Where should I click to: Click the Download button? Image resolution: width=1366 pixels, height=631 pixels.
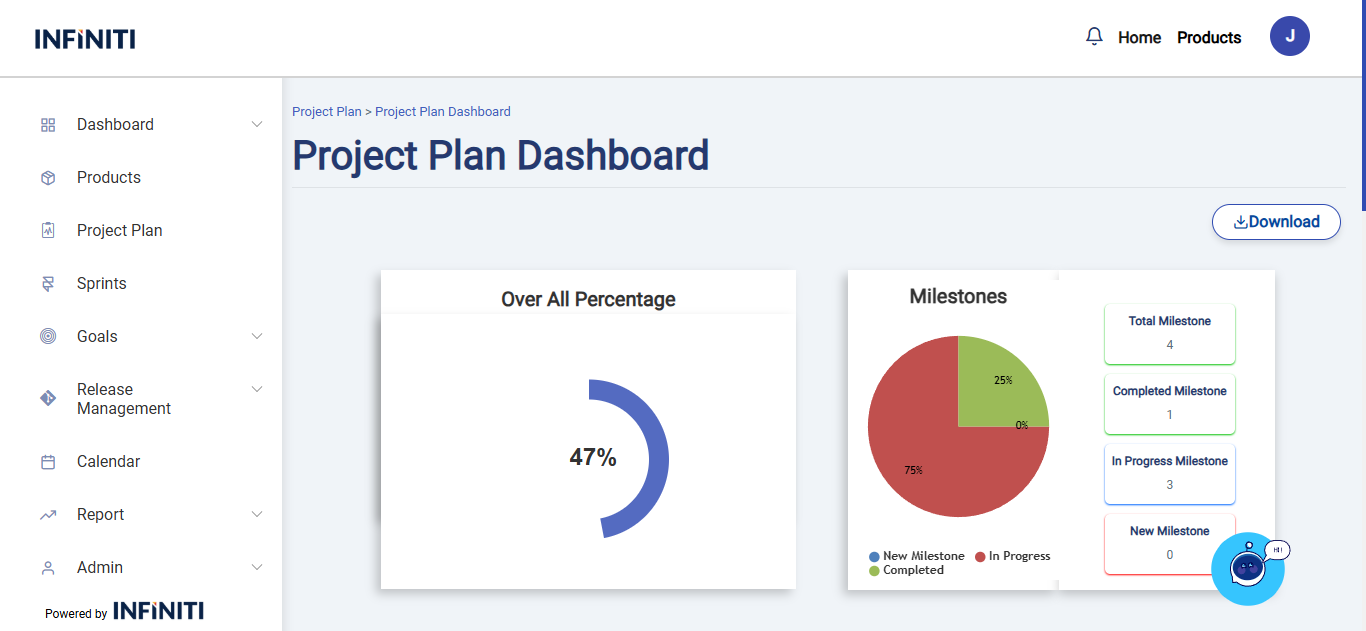(1276, 222)
